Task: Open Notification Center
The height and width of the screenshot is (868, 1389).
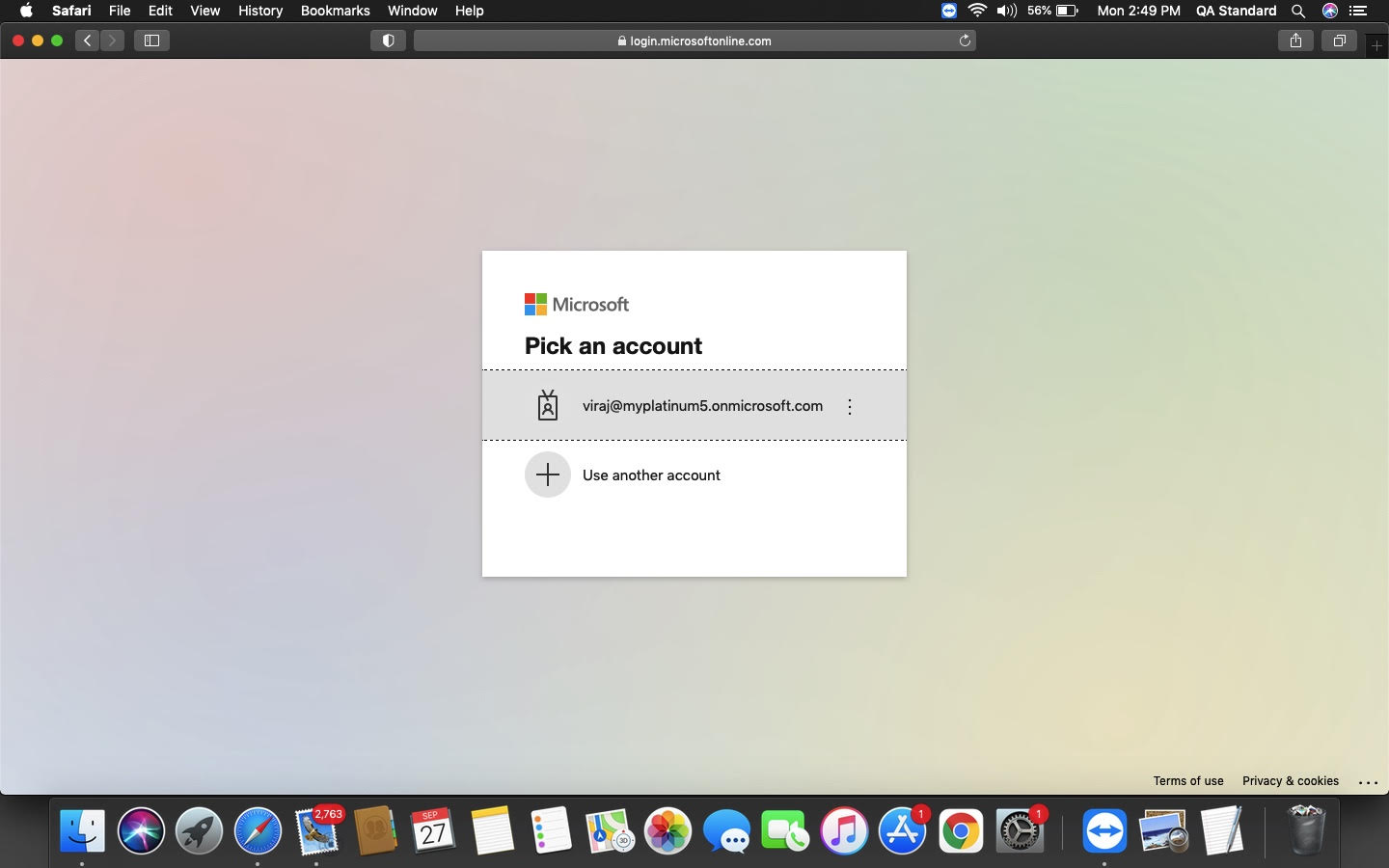Action: 1358,11
